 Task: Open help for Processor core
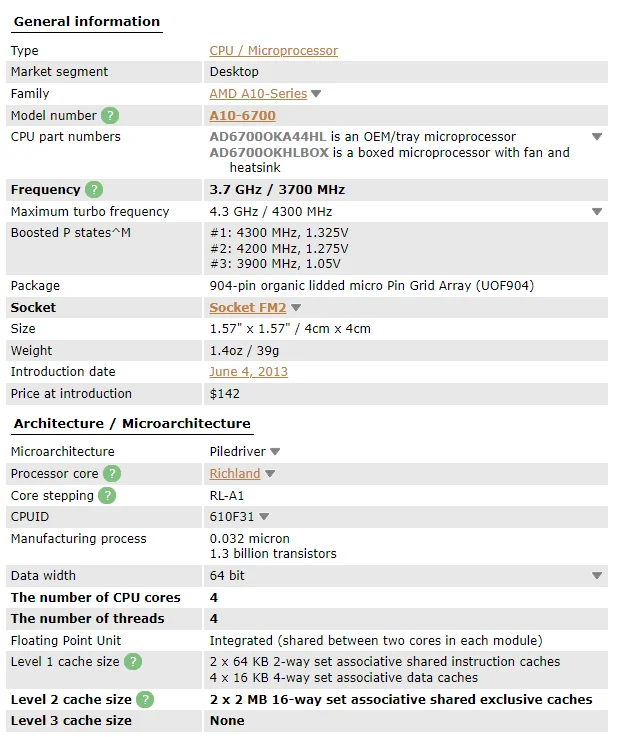pos(112,473)
